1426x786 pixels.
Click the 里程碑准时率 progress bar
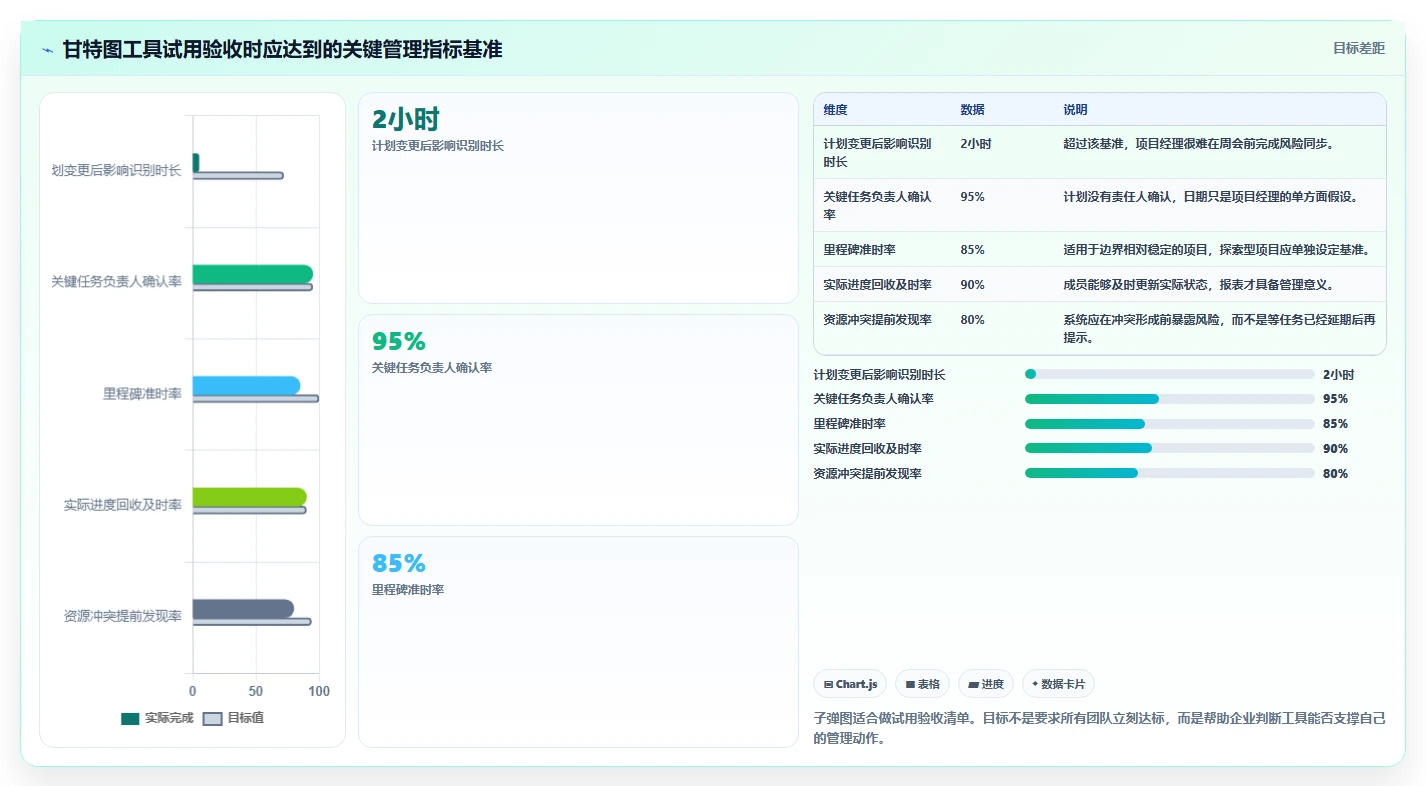[x=1169, y=424]
